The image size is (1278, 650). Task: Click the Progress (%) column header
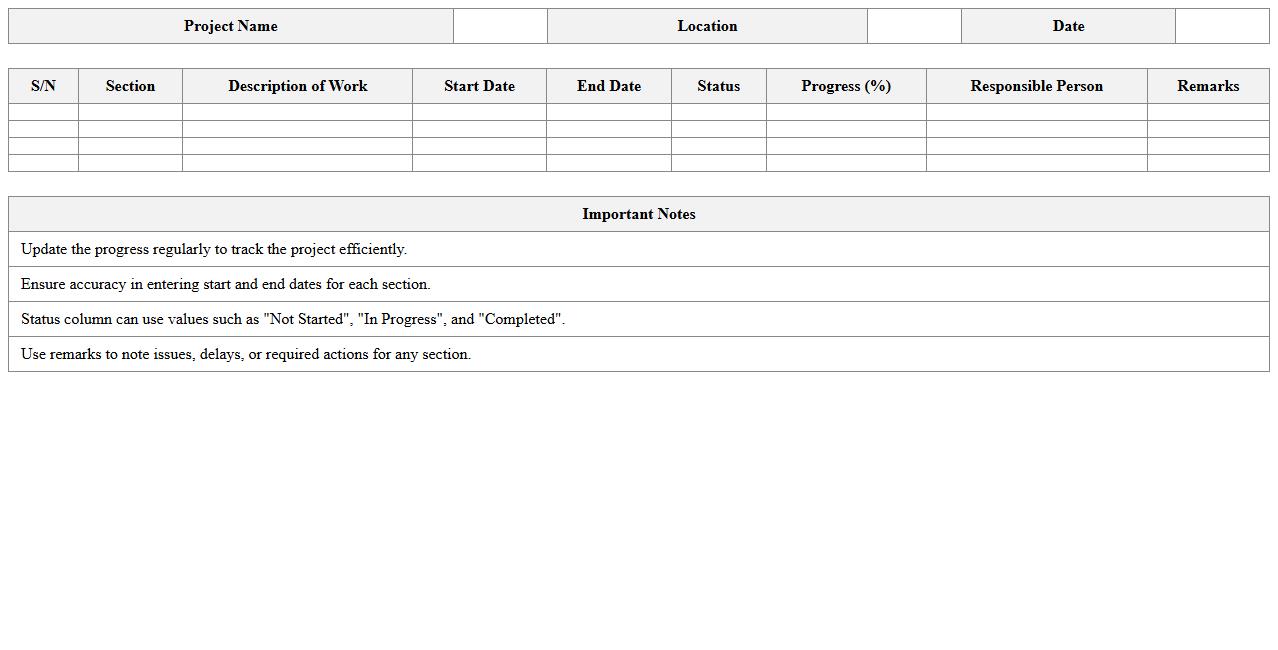coord(846,86)
